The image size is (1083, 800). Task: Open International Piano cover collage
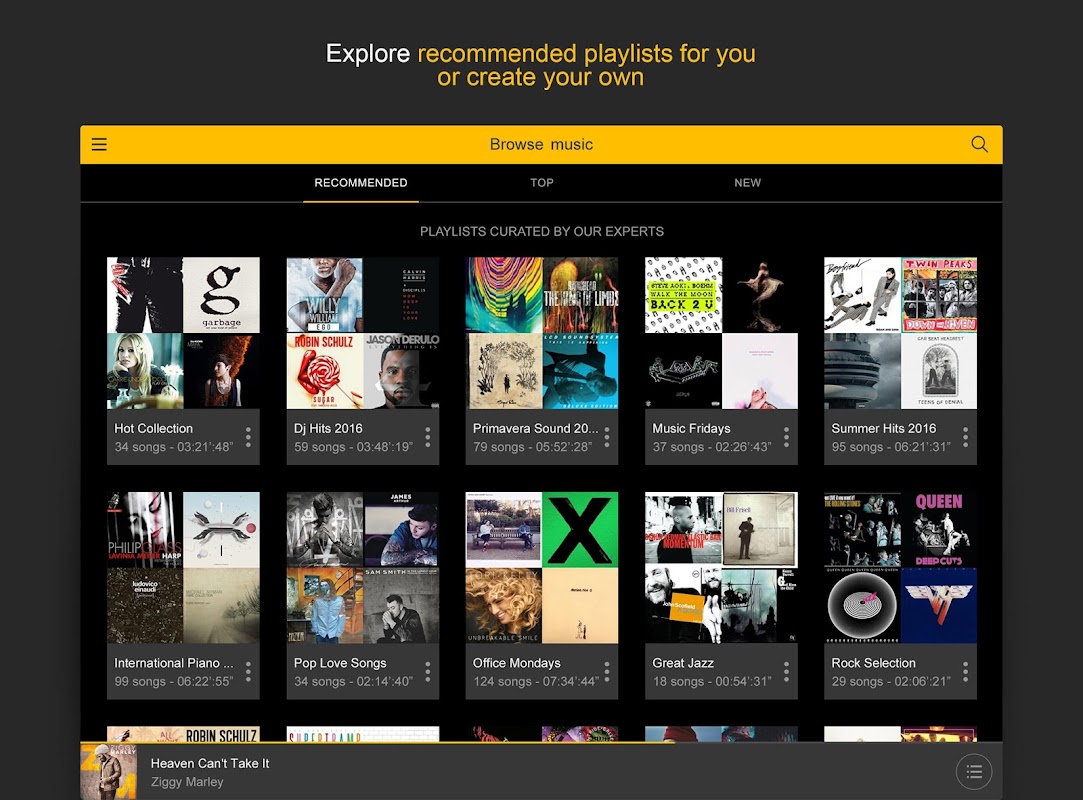click(183, 567)
